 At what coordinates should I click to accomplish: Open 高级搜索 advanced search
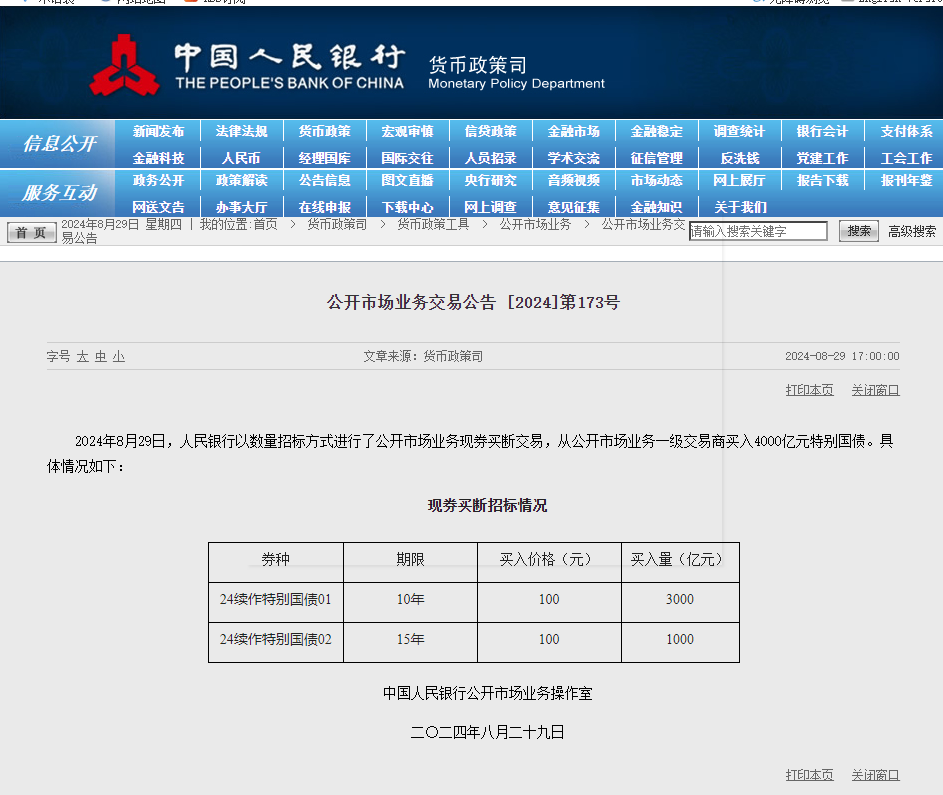coord(912,231)
